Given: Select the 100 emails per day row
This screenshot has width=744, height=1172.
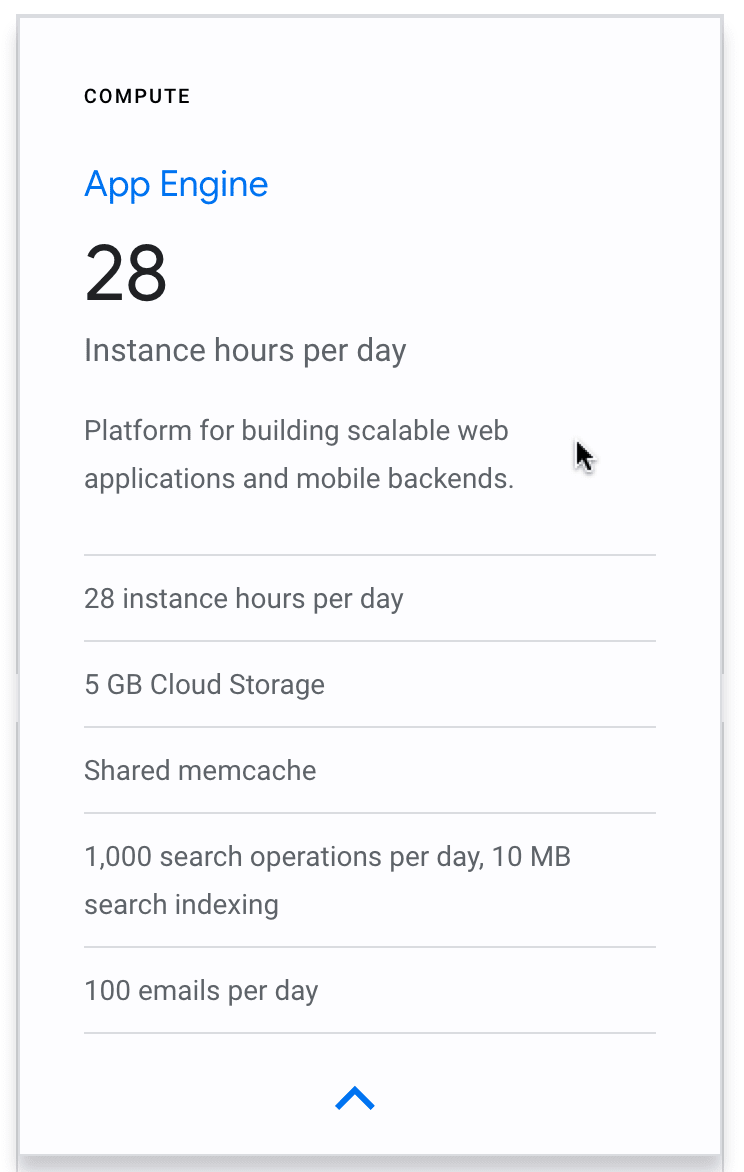Looking at the screenshot, I should (x=369, y=990).
